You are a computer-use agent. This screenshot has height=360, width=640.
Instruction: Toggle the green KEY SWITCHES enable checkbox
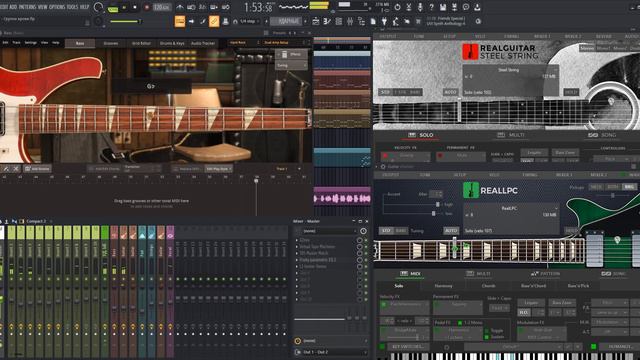click(382, 347)
